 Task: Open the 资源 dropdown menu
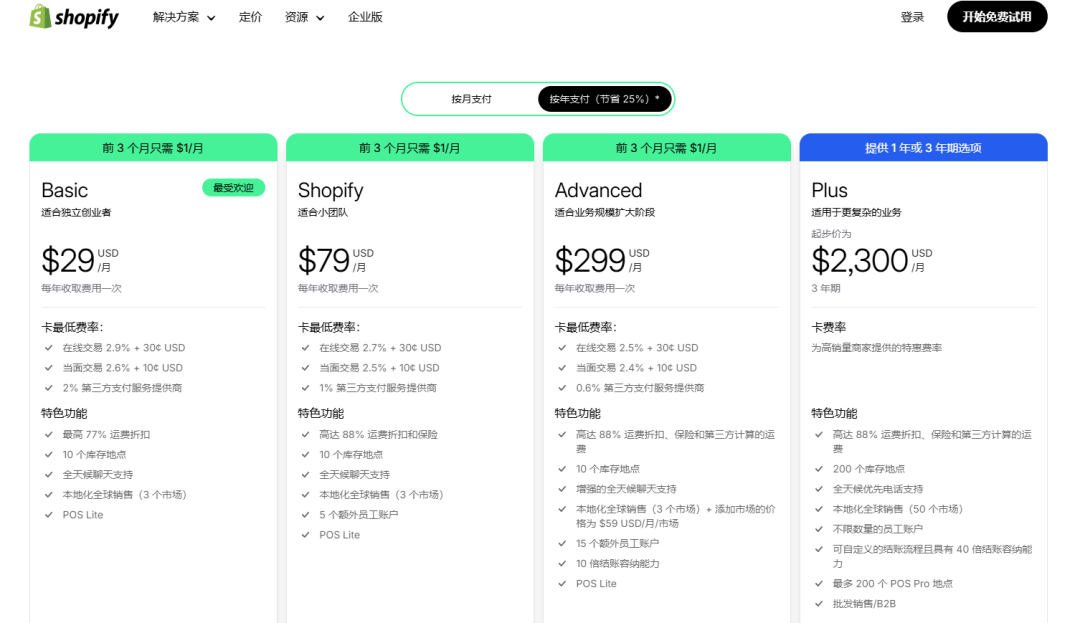click(x=304, y=17)
